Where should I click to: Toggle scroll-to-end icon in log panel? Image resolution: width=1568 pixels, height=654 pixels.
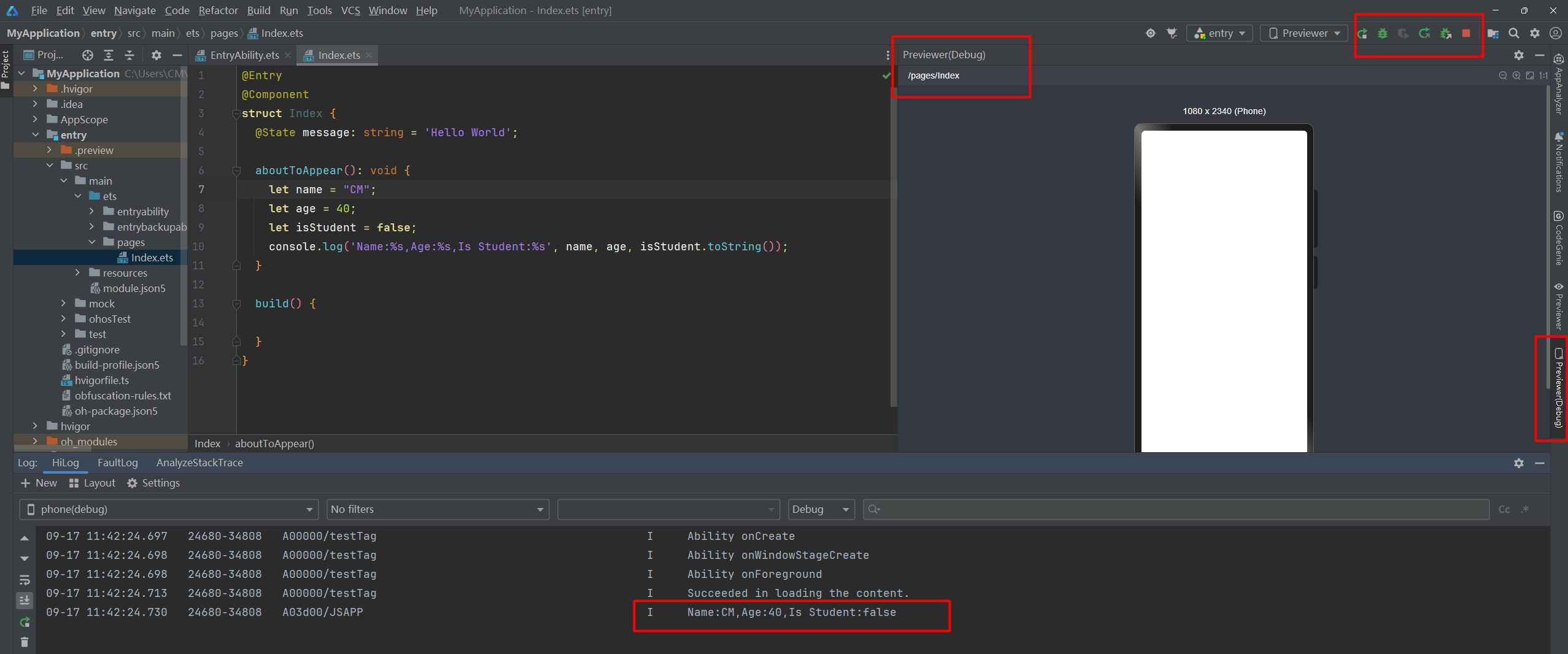click(x=25, y=601)
